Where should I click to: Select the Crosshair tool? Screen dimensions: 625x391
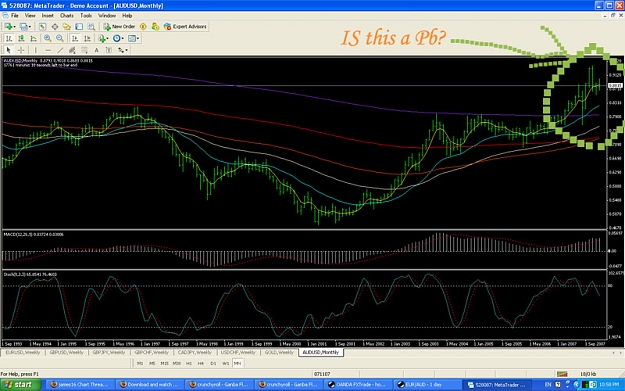tap(21, 50)
